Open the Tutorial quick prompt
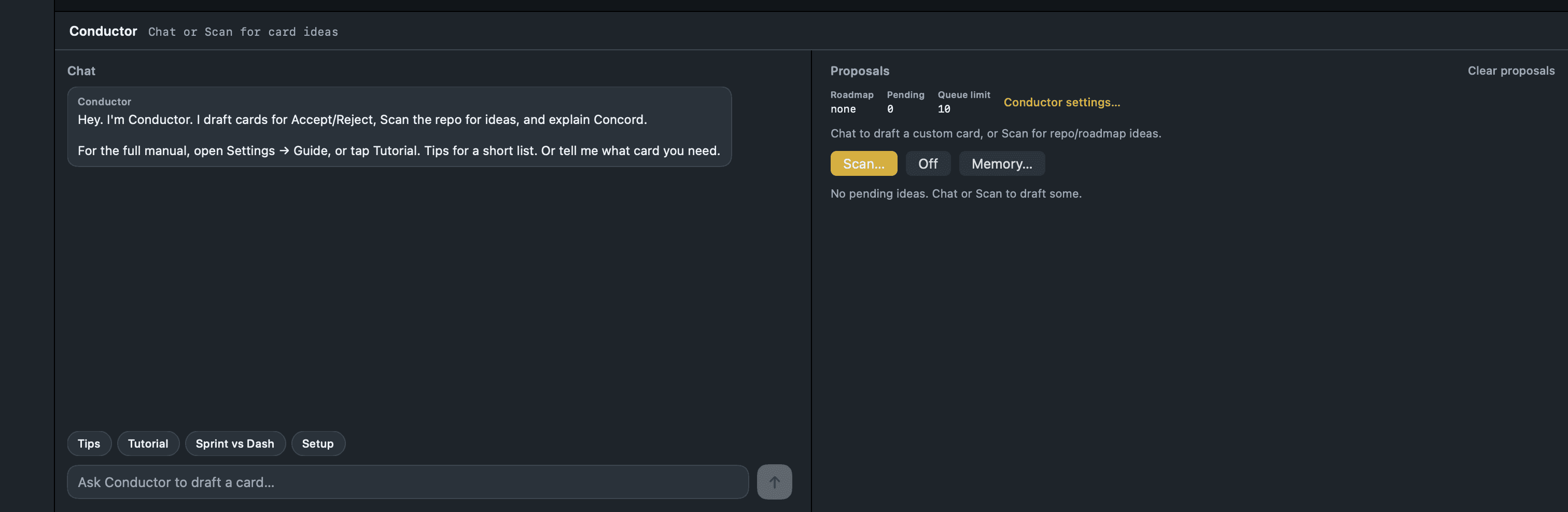Image resolution: width=1568 pixels, height=512 pixels. coord(148,443)
